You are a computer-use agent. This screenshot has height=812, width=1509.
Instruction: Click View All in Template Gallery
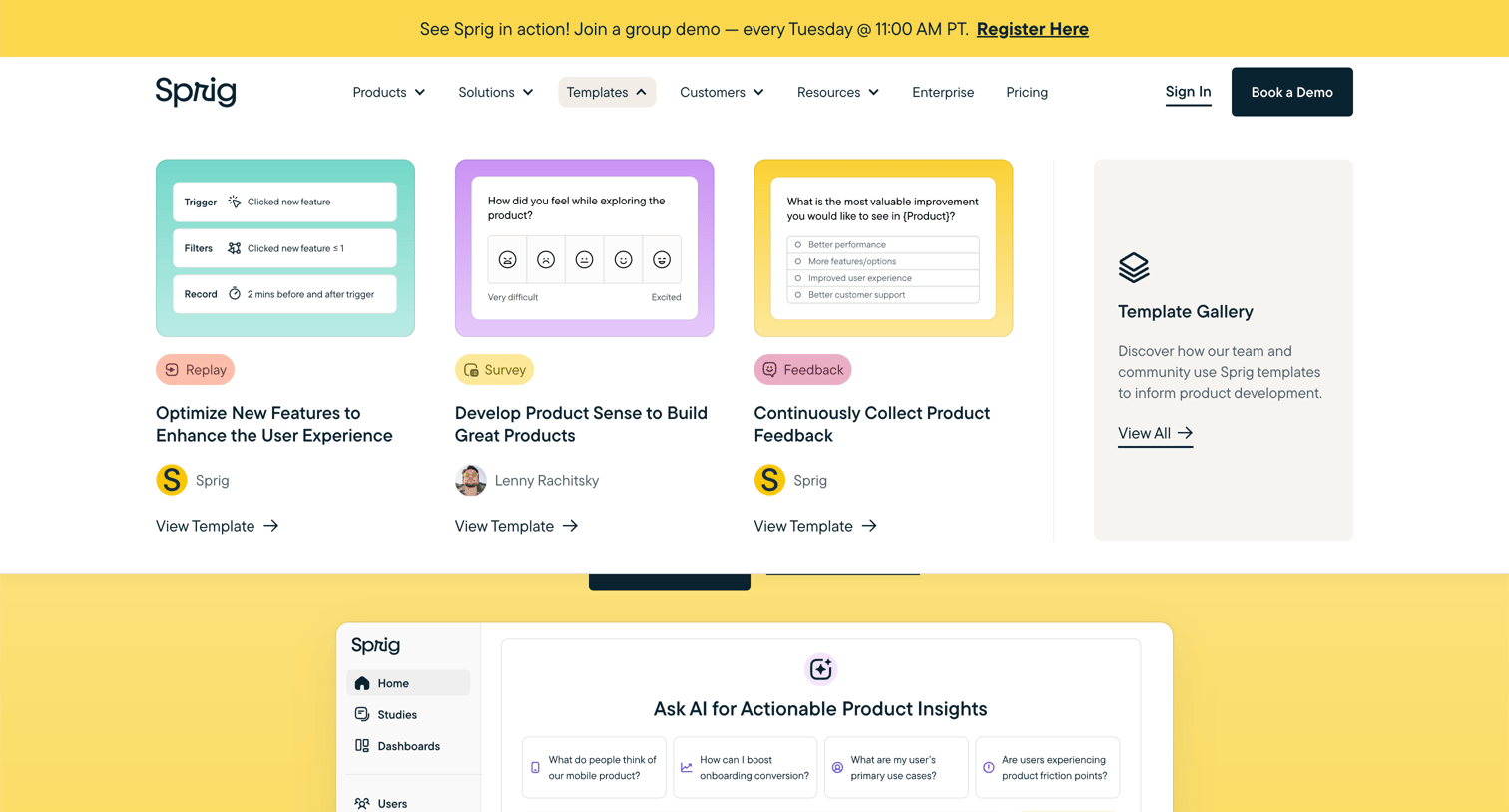point(1155,433)
